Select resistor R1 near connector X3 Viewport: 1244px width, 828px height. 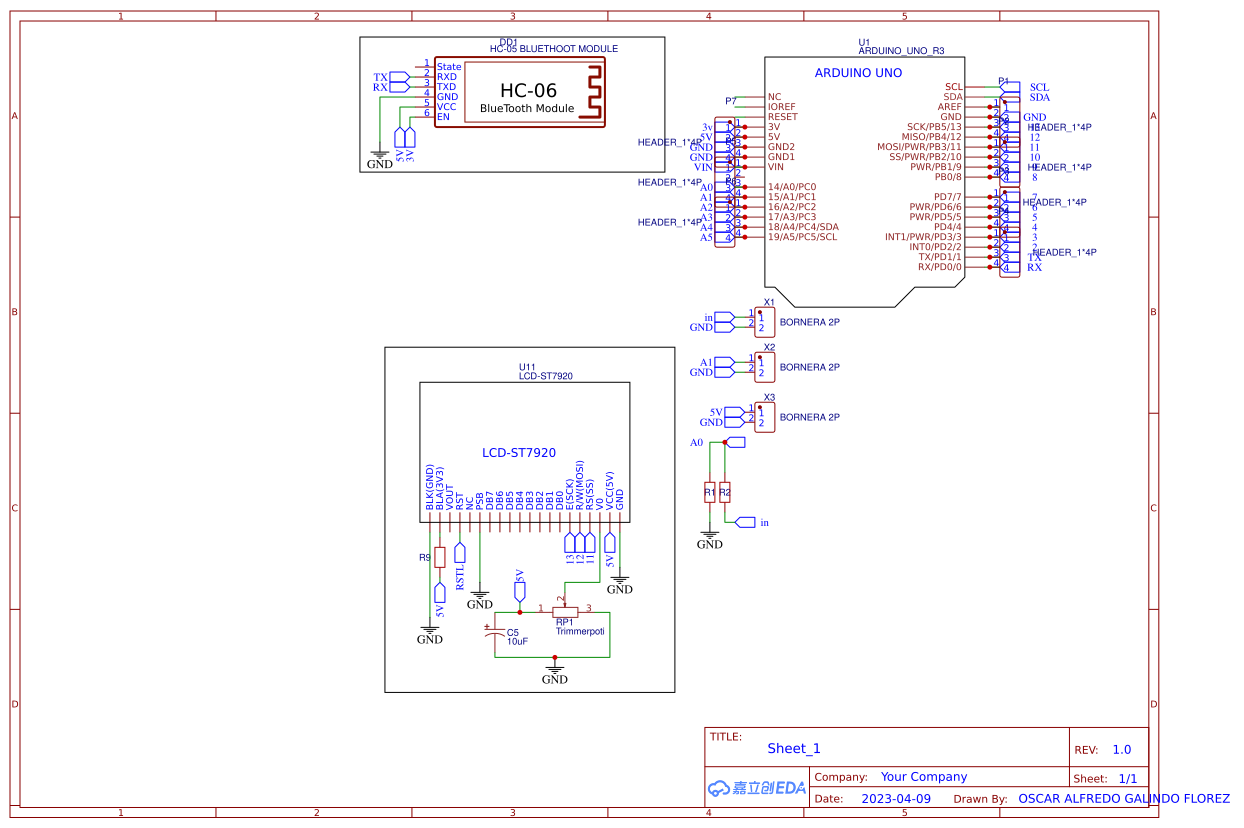pyautogui.click(x=709, y=494)
